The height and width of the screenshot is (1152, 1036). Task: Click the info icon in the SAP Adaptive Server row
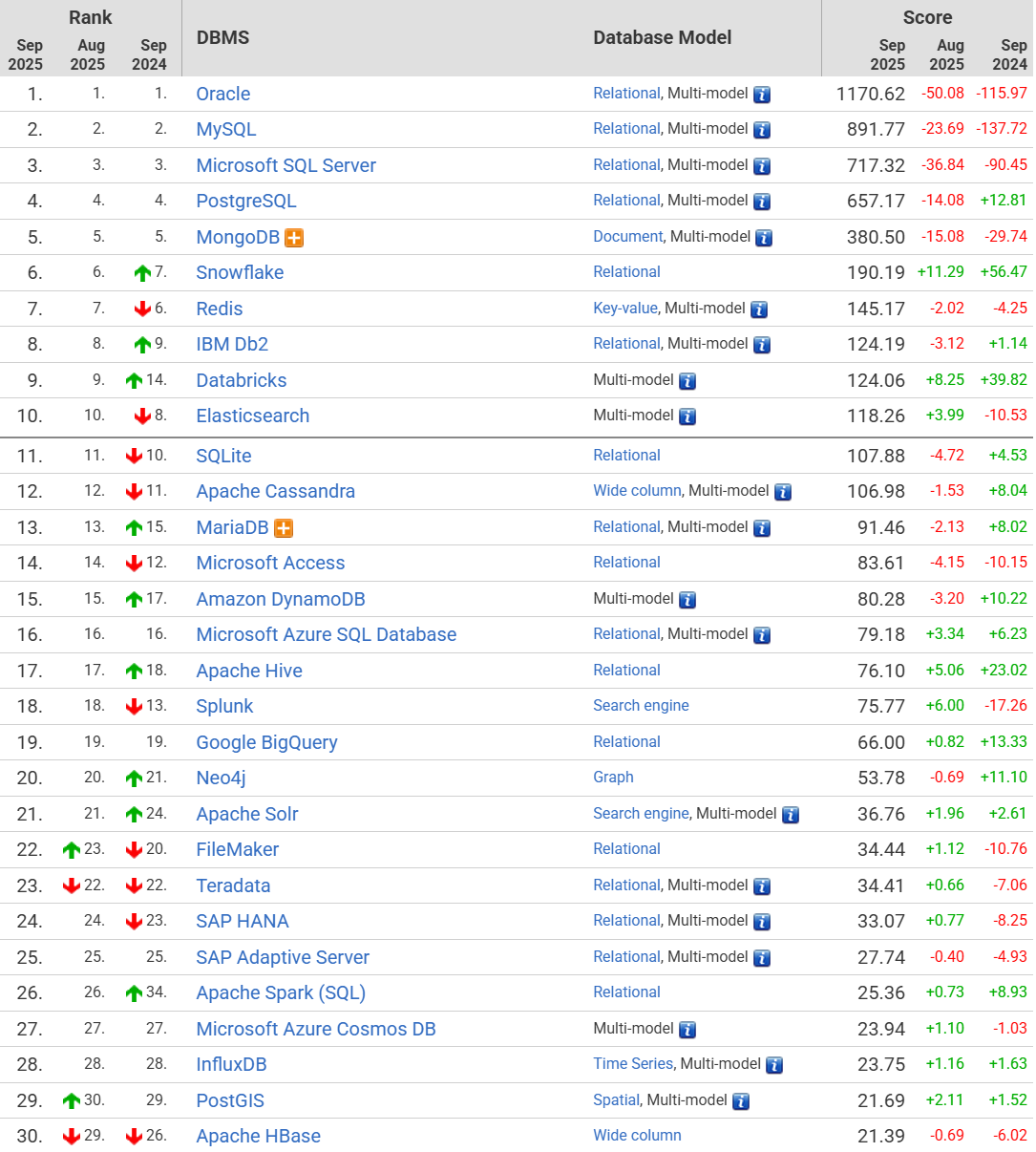point(762,958)
